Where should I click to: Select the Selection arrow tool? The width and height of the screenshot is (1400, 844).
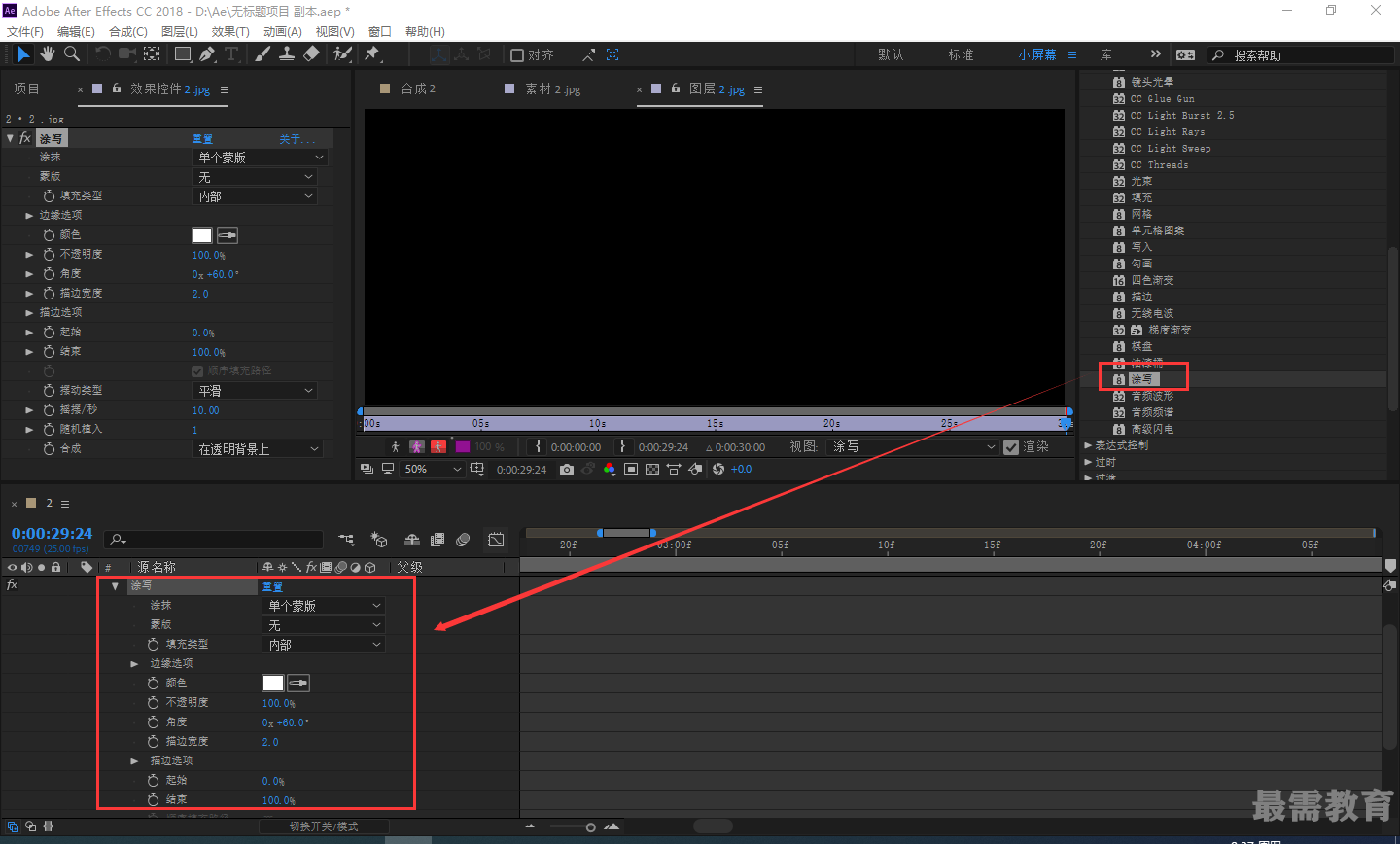point(23,54)
